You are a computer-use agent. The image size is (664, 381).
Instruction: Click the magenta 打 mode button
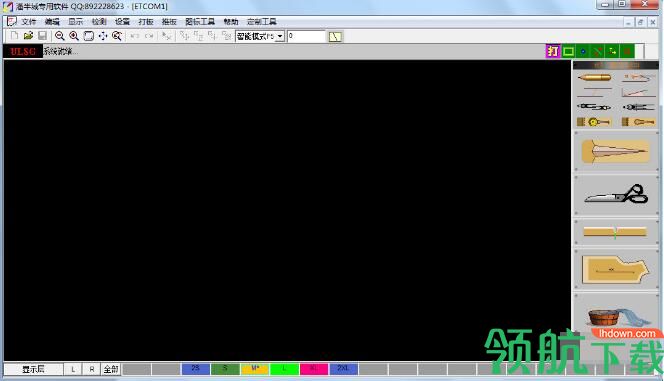click(x=553, y=52)
